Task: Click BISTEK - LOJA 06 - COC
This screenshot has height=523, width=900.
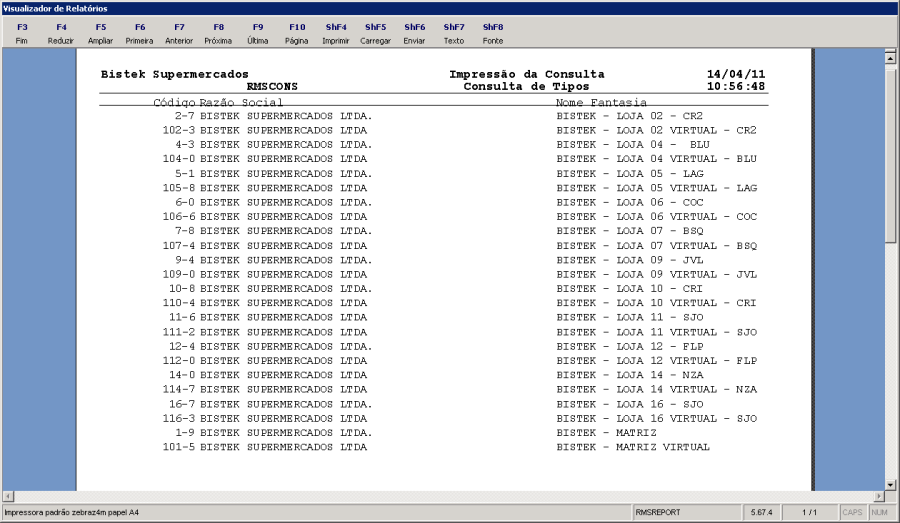Action: pyautogui.click(x=630, y=202)
